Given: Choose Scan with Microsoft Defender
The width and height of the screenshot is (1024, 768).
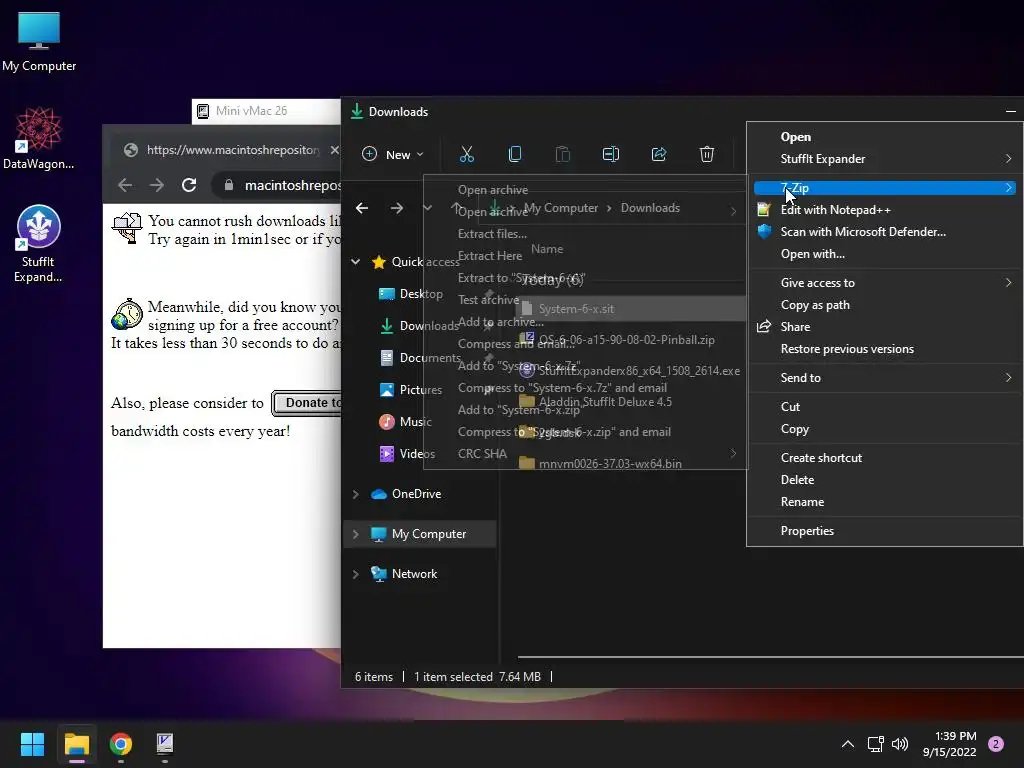Looking at the screenshot, I should point(884,232).
